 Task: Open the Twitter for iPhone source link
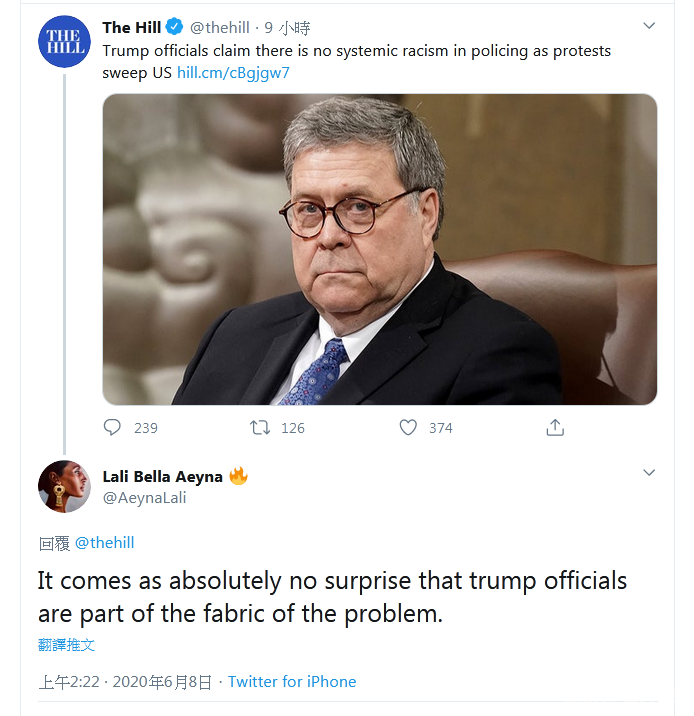coord(292,682)
